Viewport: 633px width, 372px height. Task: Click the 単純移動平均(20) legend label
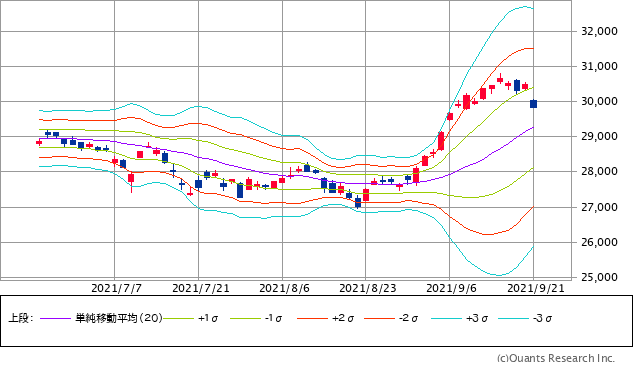point(119,318)
